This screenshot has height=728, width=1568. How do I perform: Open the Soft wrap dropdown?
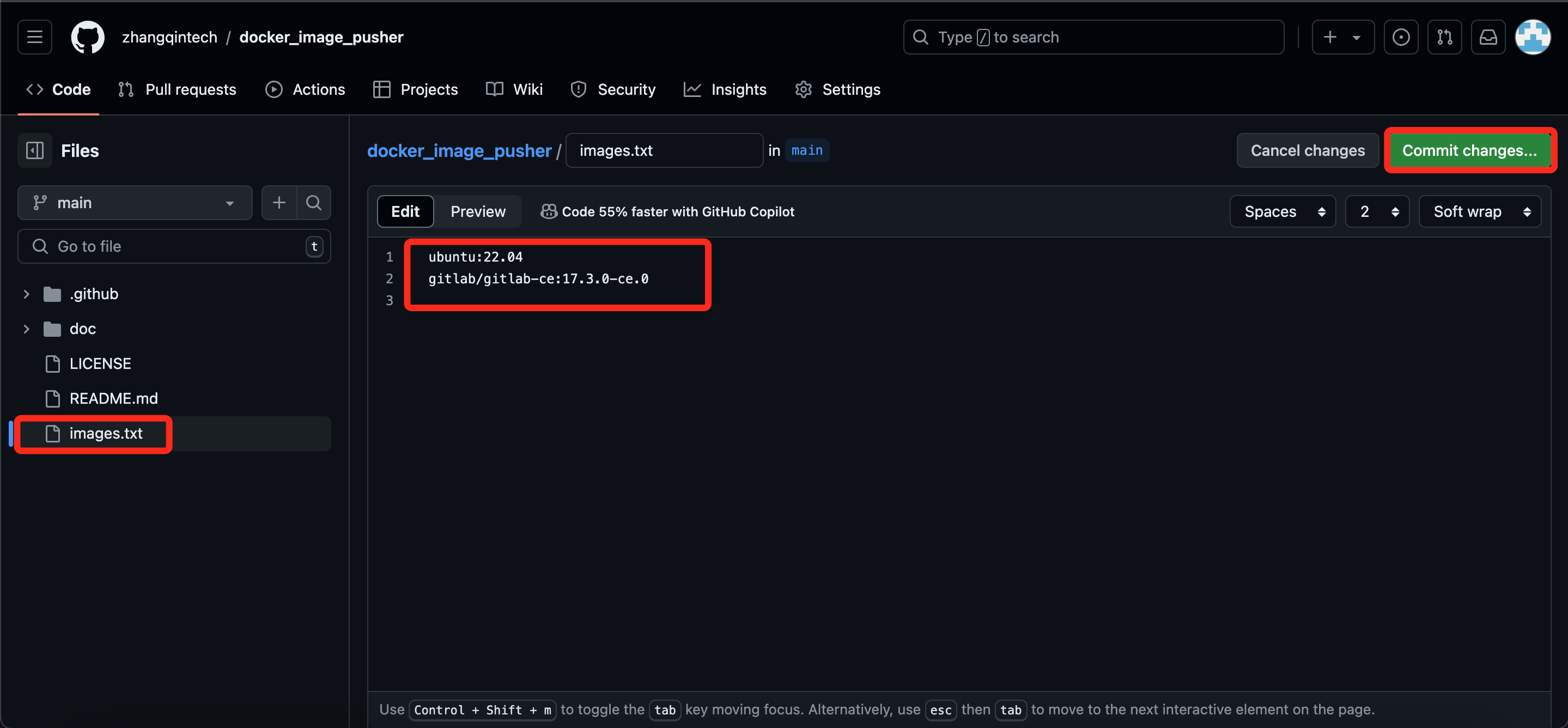click(x=1479, y=211)
